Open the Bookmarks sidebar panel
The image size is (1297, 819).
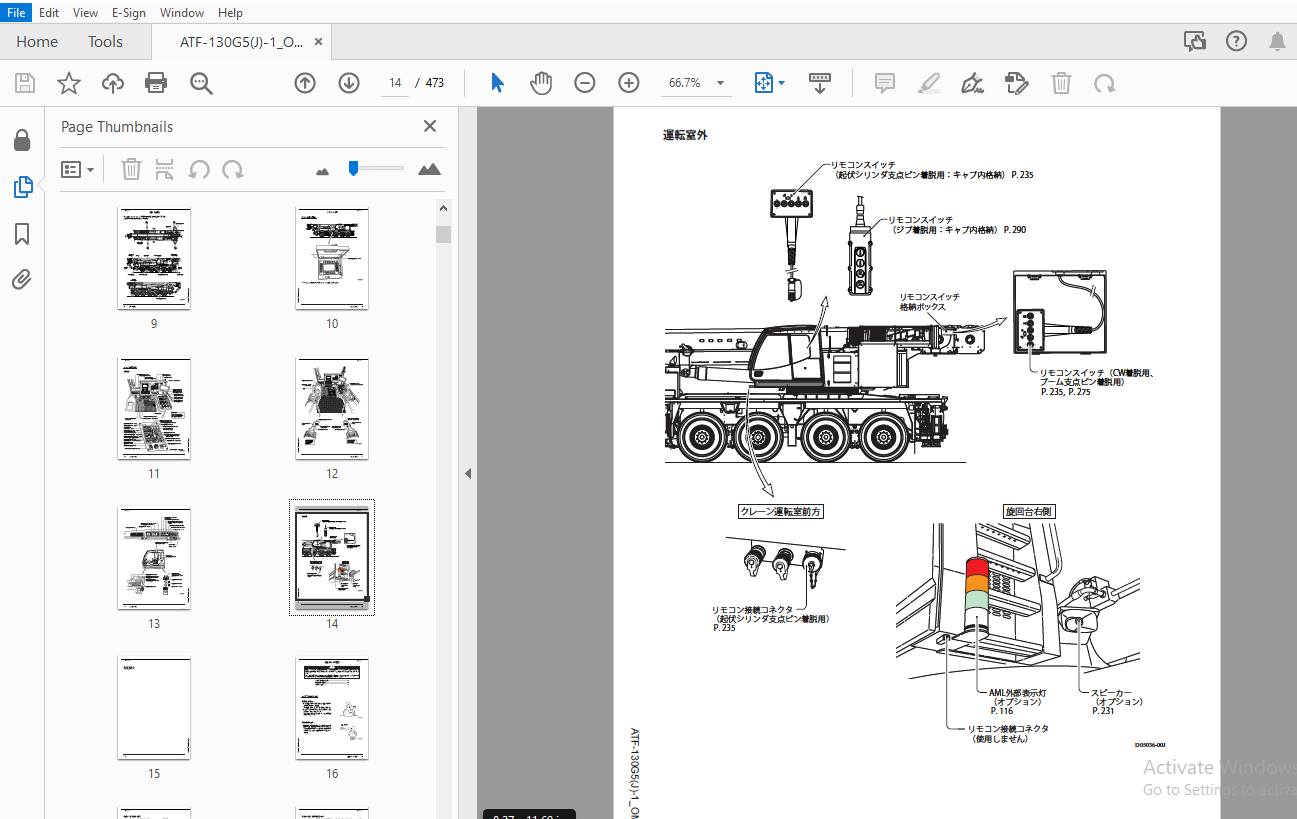tap(22, 234)
